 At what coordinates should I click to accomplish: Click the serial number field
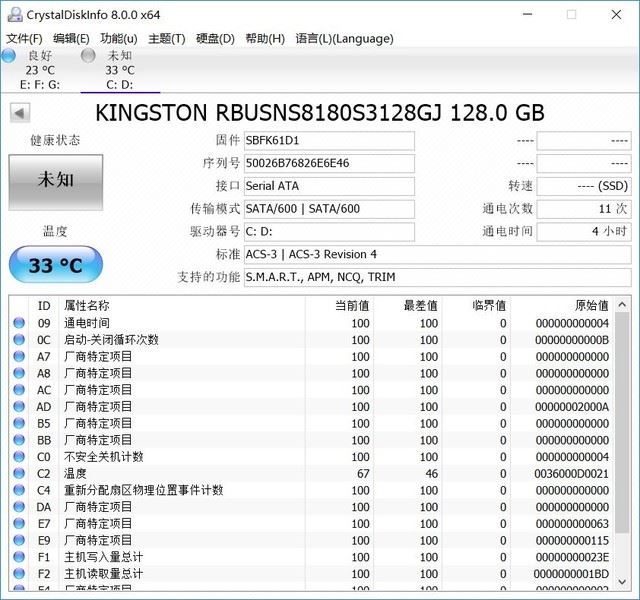coord(328,163)
